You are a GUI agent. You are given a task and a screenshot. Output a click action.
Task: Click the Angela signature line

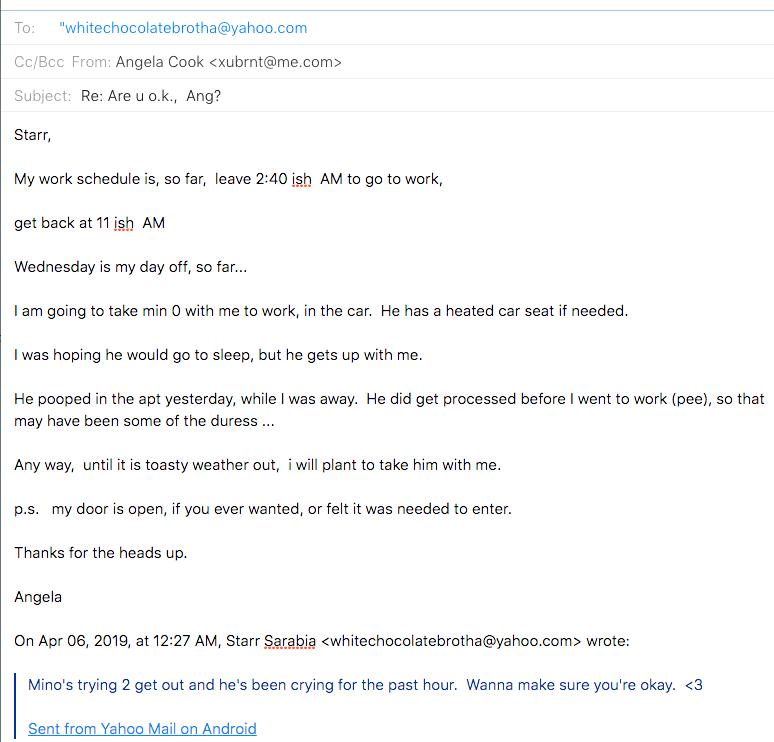tap(38, 597)
